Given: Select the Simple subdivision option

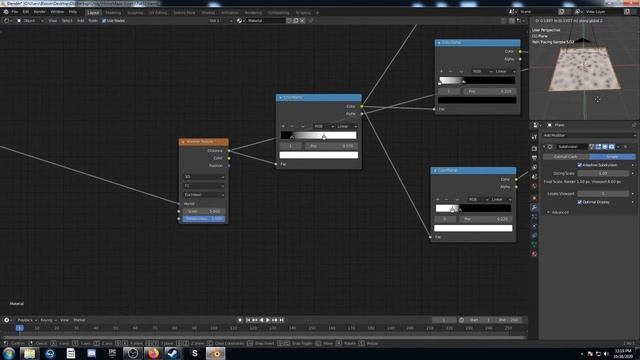Looking at the screenshot, I should tap(612, 157).
